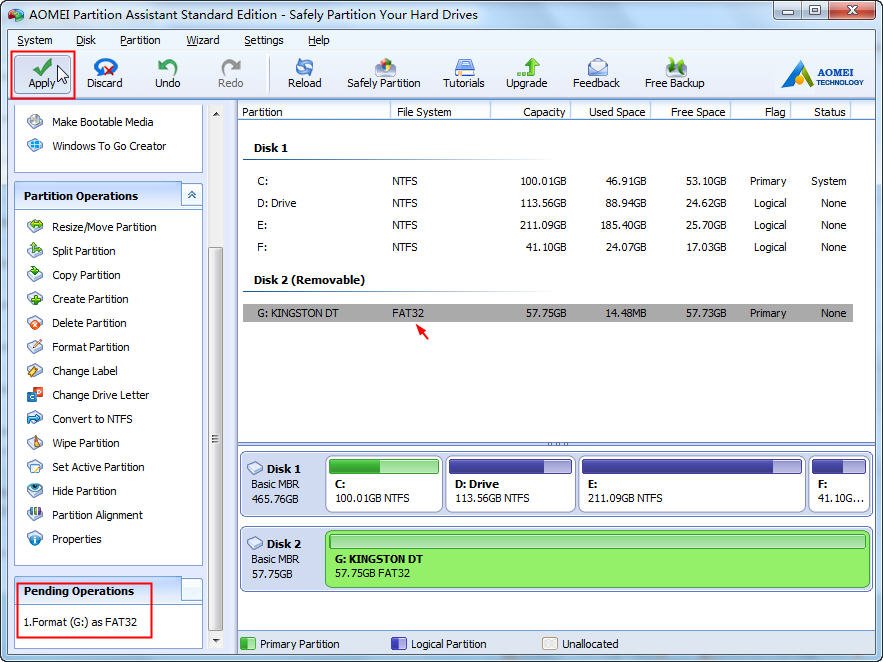Viewport: 883px width, 662px height.
Task: Select the D: Drive partition row
Action: click(548, 203)
